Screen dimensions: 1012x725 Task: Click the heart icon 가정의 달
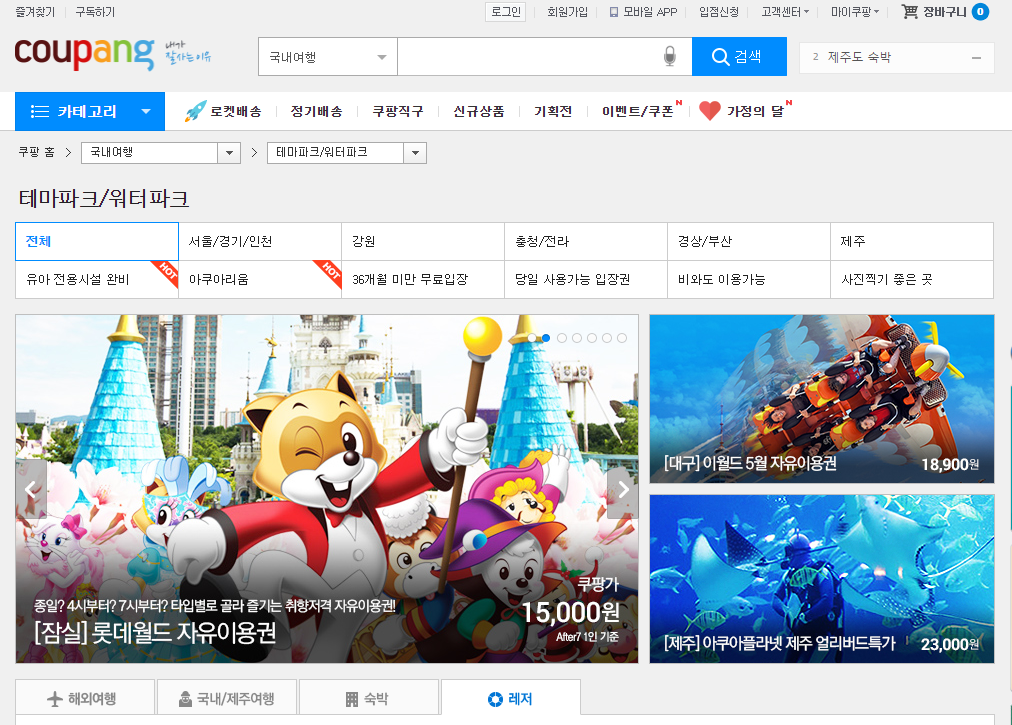pyautogui.click(x=709, y=111)
